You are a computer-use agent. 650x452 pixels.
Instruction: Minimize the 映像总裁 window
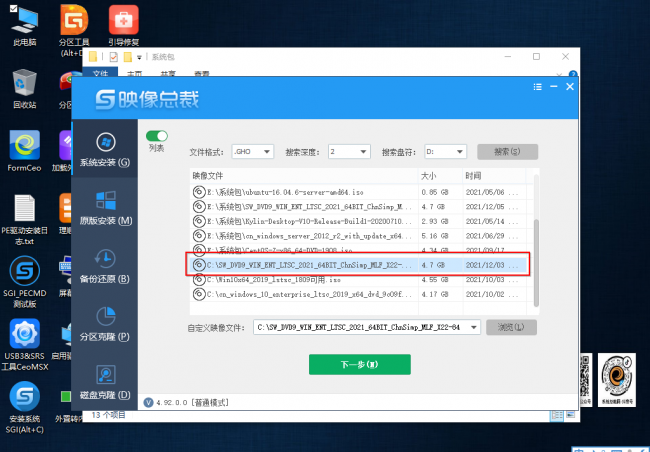coord(554,87)
